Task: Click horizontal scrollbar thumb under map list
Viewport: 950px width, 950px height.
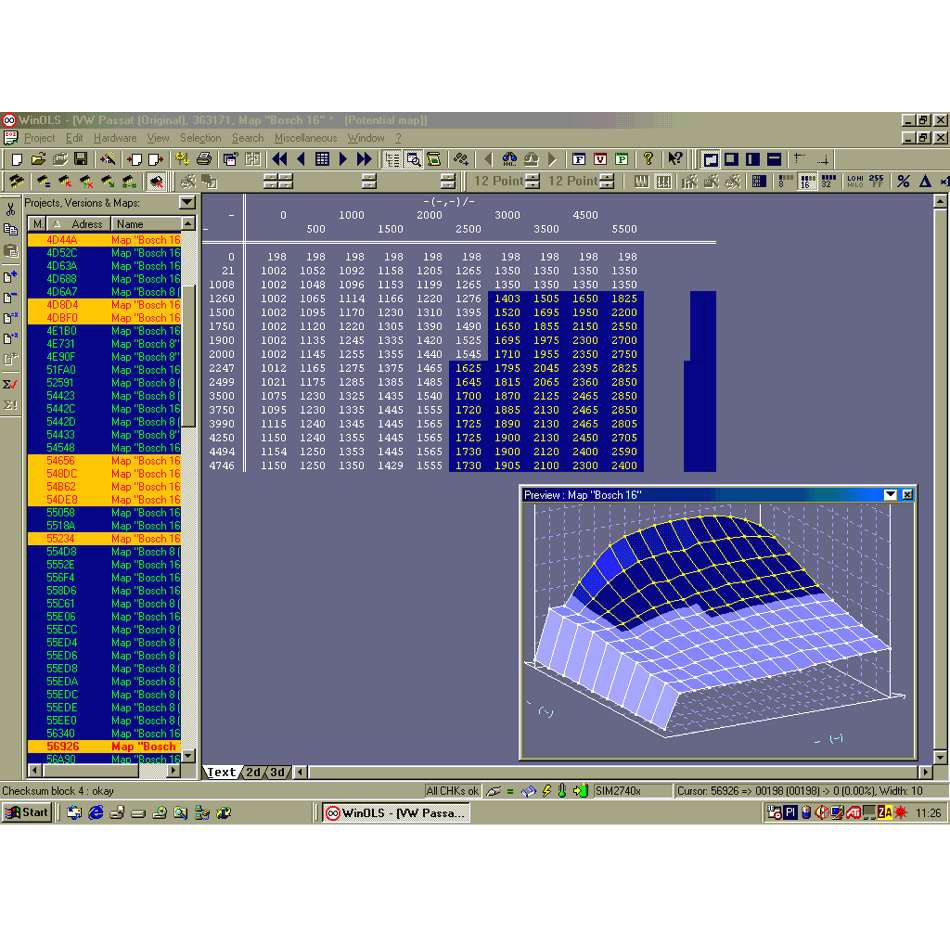Action: (91, 771)
